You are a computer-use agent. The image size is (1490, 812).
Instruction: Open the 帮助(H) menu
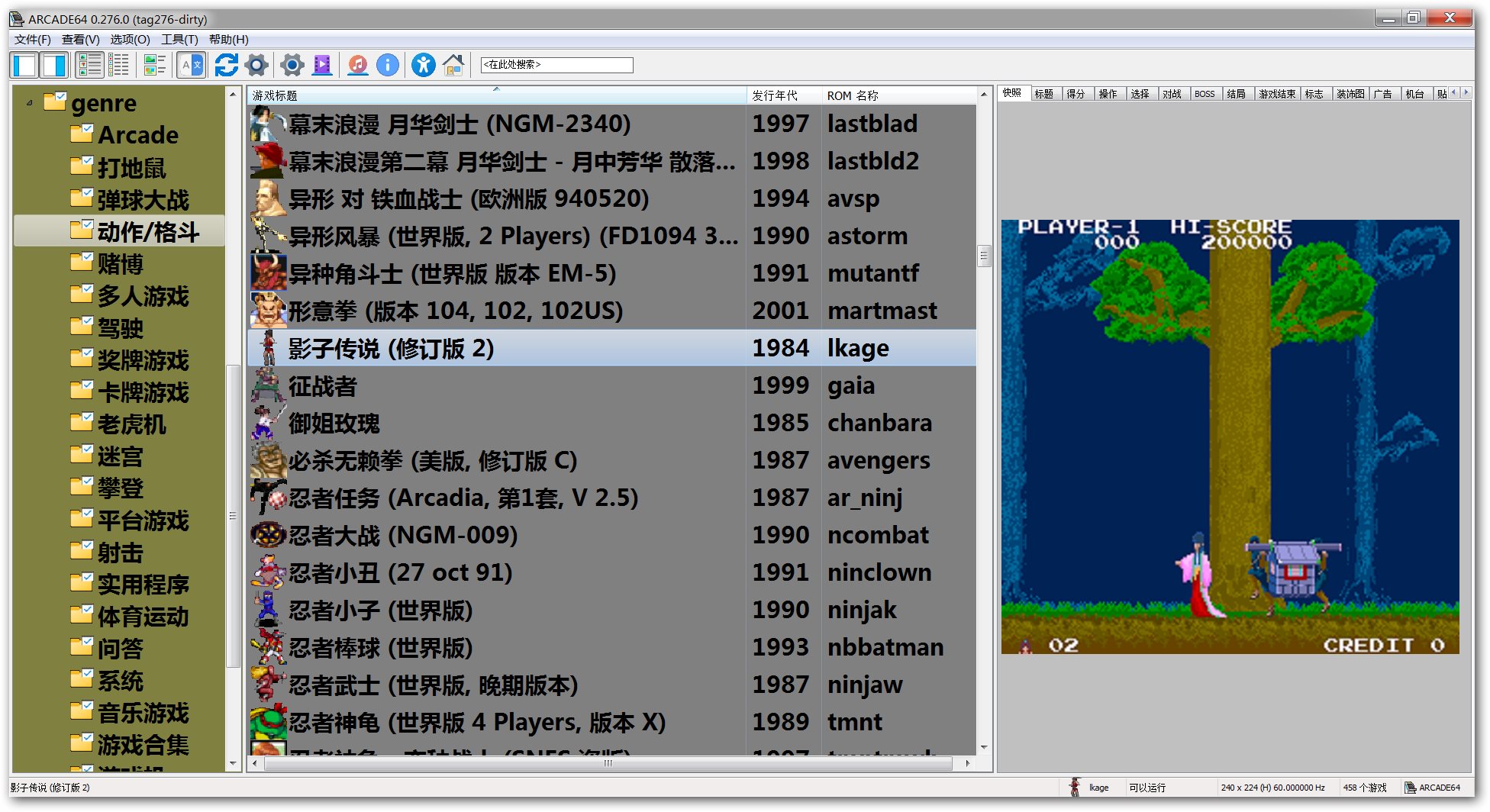228,40
